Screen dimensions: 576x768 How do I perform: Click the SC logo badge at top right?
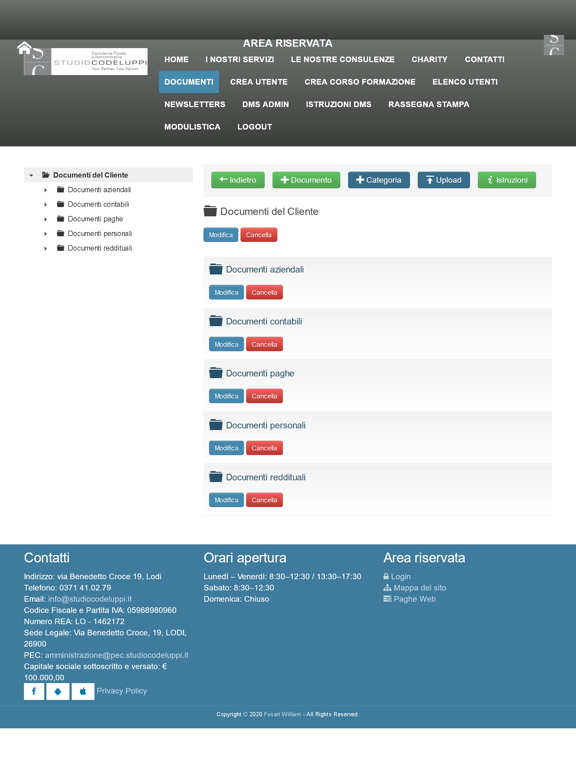pos(554,45)
